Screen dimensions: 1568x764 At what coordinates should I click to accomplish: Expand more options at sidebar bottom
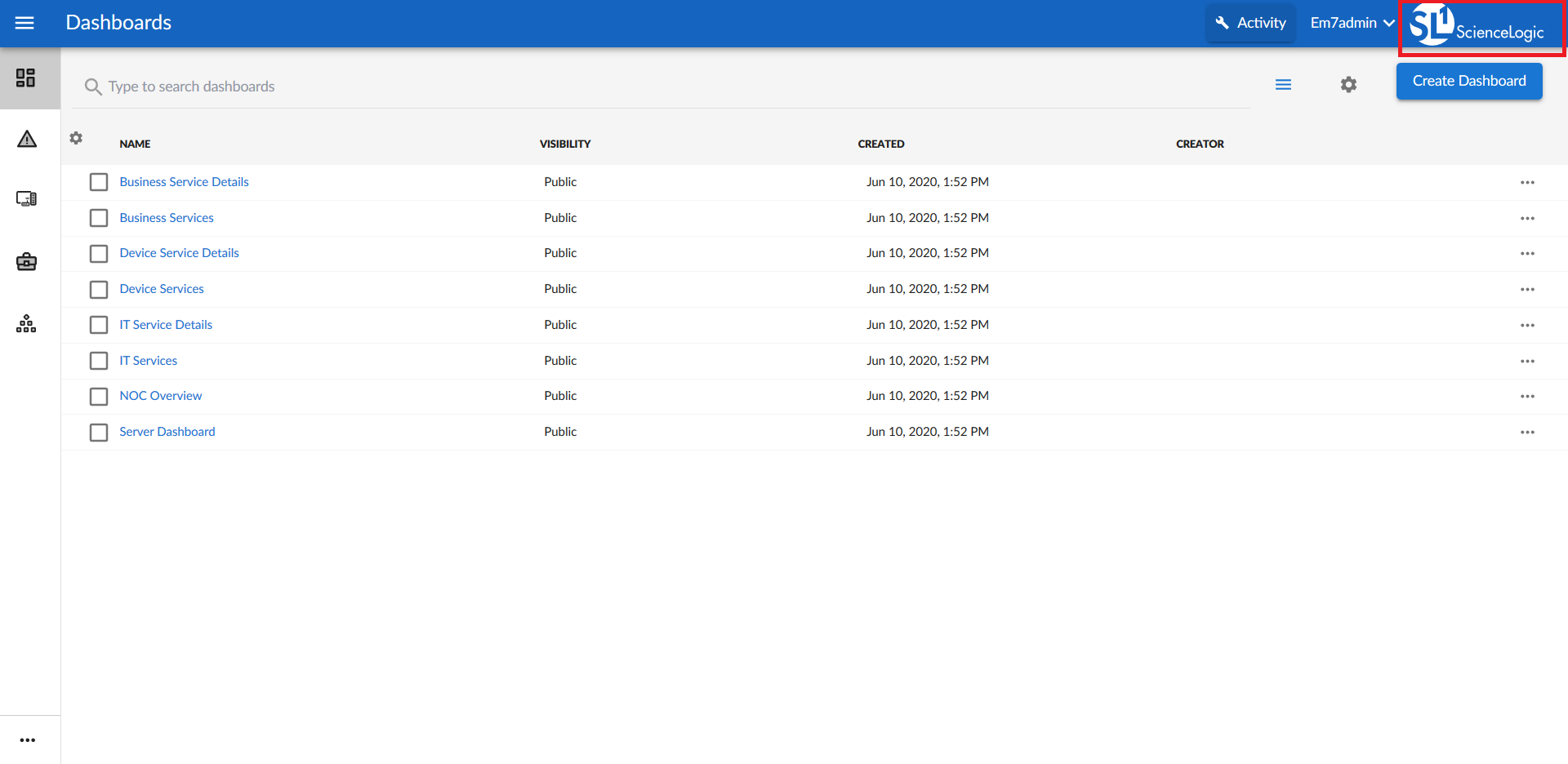tap(28, 740)
